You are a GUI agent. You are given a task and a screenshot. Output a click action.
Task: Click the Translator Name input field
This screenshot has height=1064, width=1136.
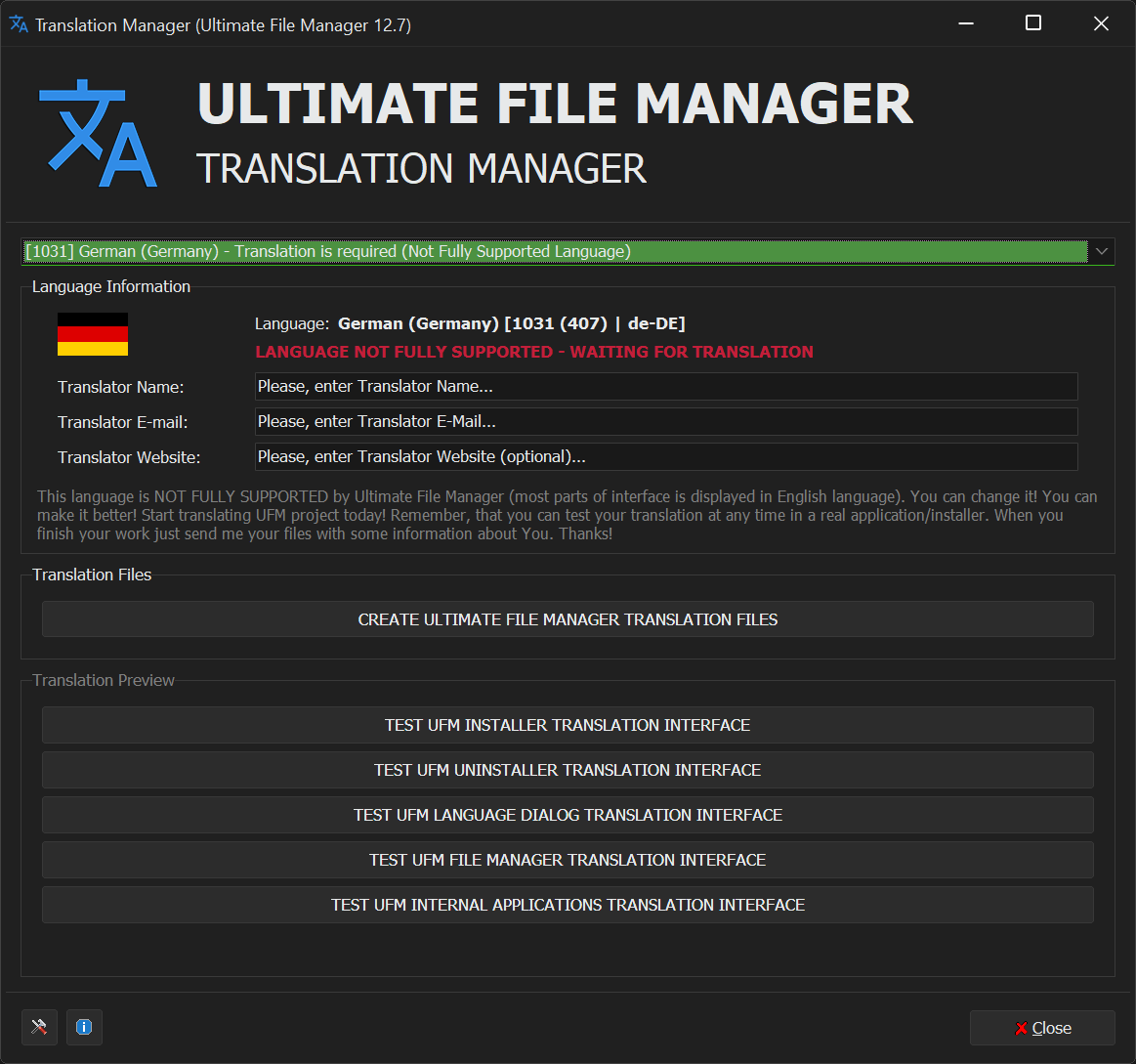tap(665, 386)
